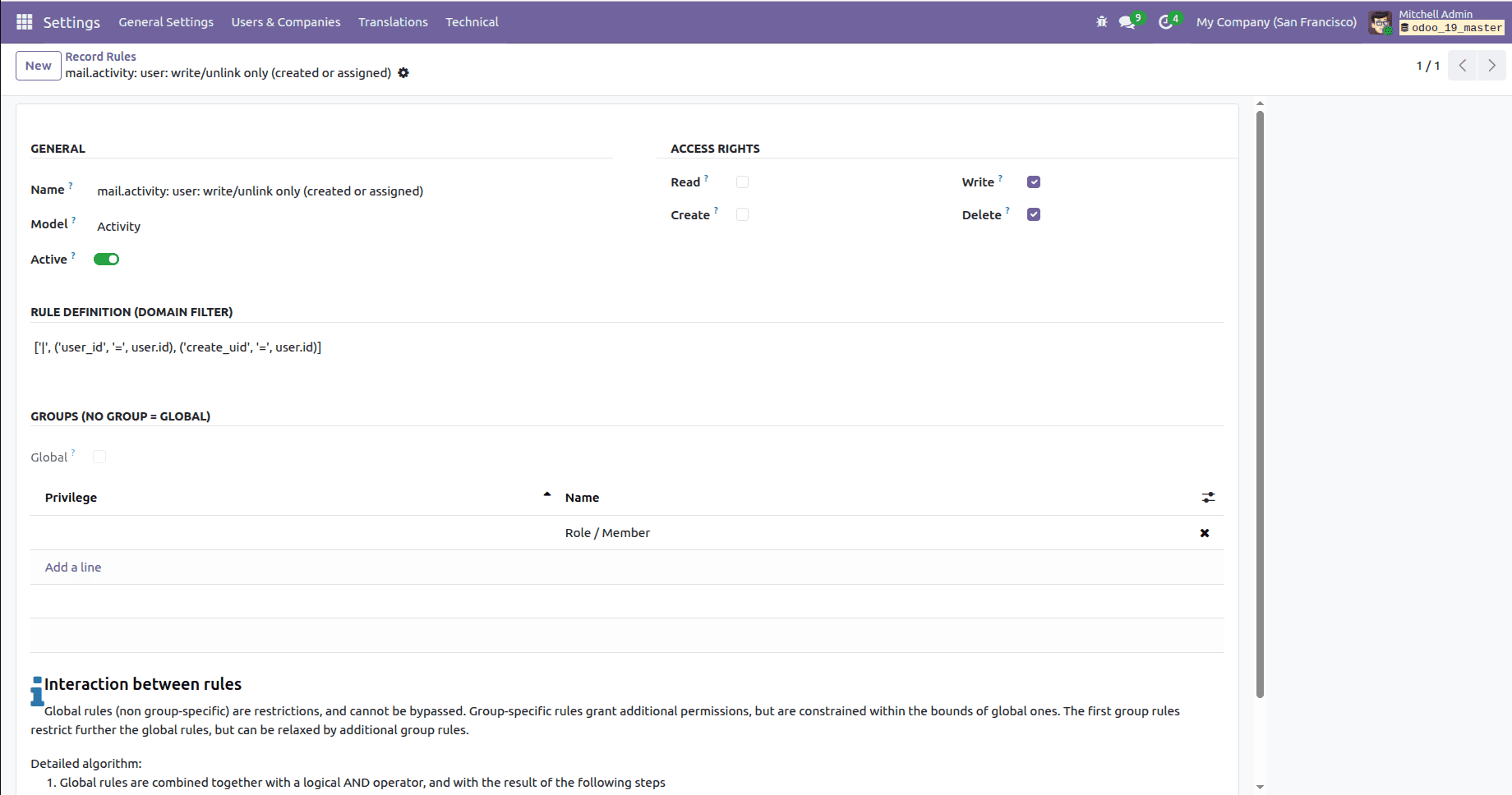Viewport: 1512px width, 795px height.
Task: Click the gear action icon beside the breadcrumb
Action: tap(403, 73)
